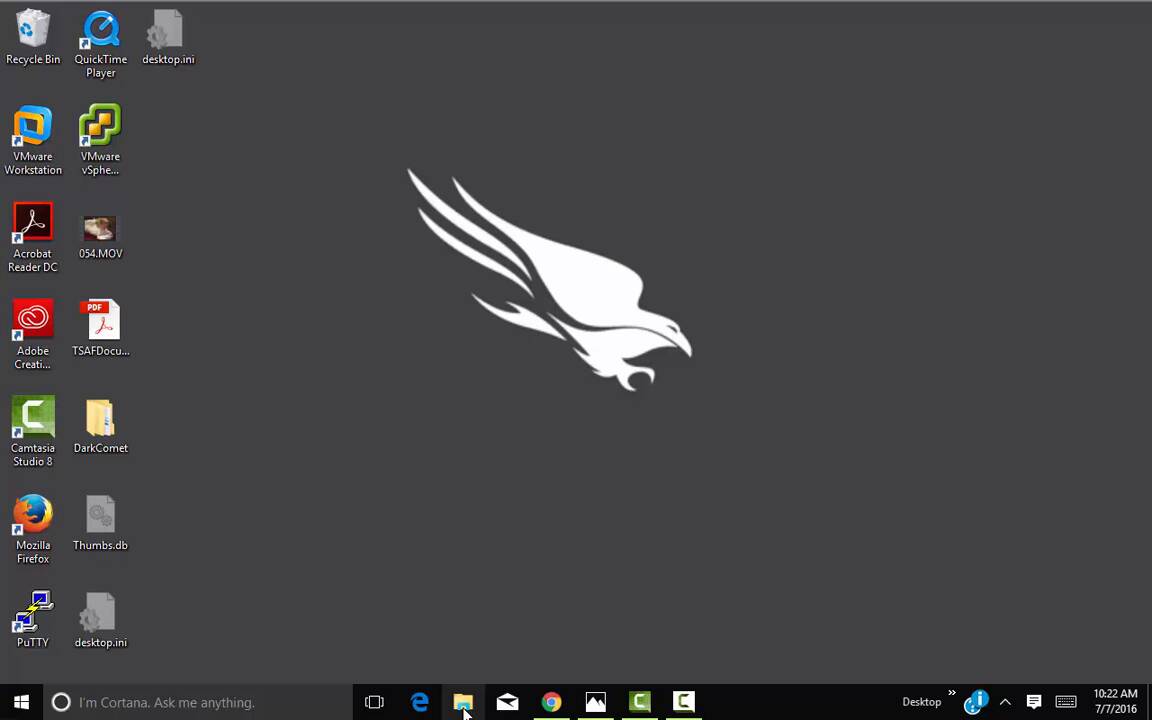Image resolution: width=1152 pixels, height=720 pixels.
Task: Open the Action Center notifications
Action: click(1034, 702)
